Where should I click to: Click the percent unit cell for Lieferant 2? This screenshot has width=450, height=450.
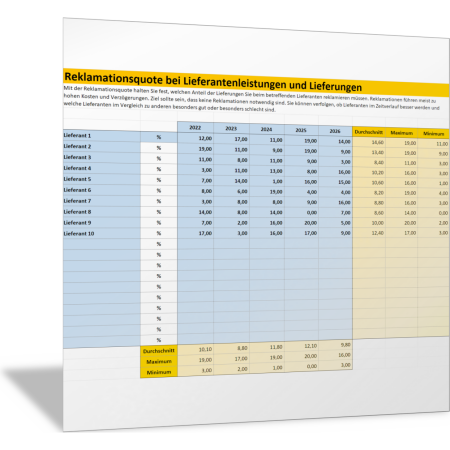tap(159, 148)
